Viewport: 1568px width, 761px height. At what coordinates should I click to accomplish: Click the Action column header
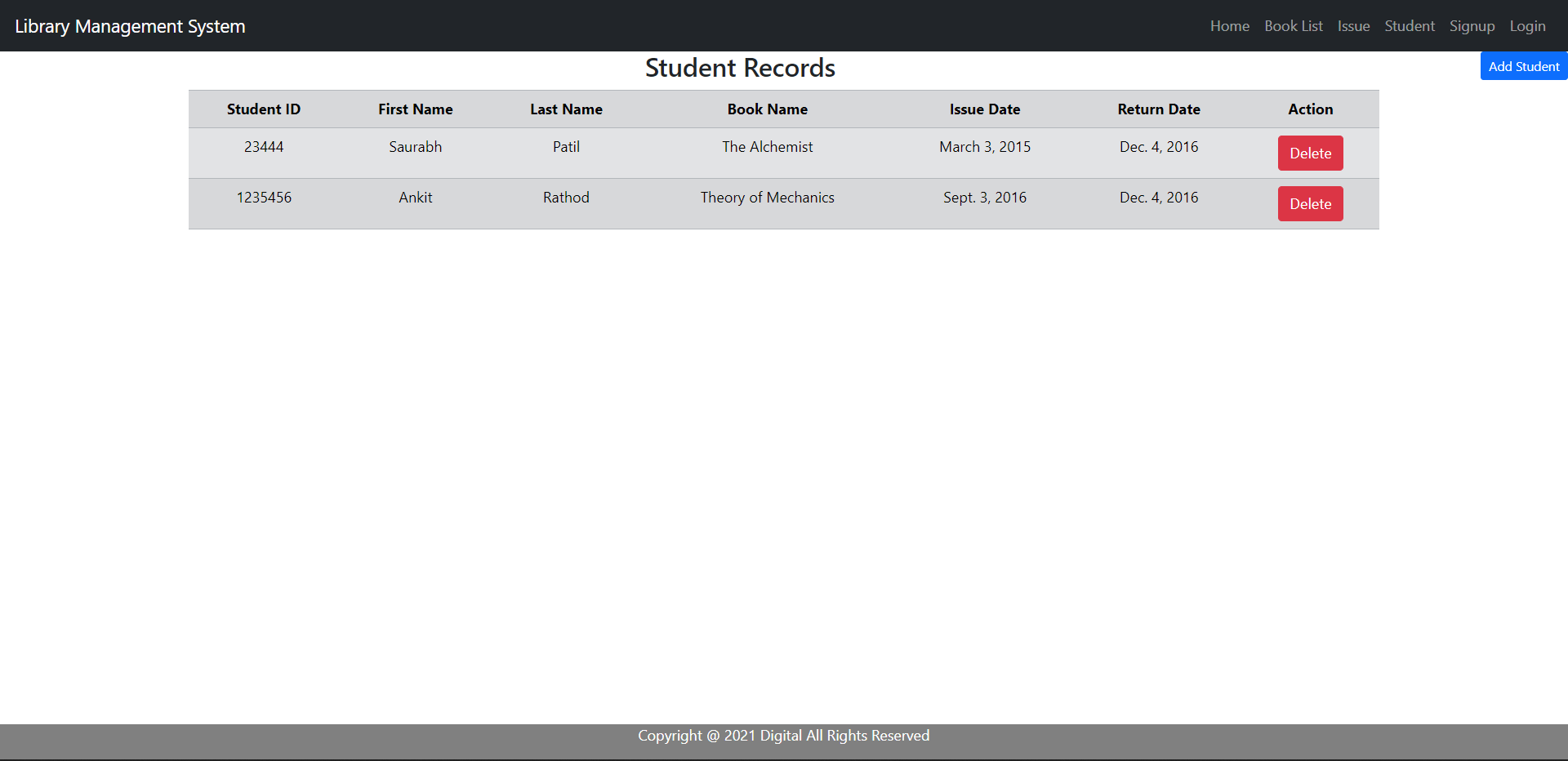[1310, 109]
